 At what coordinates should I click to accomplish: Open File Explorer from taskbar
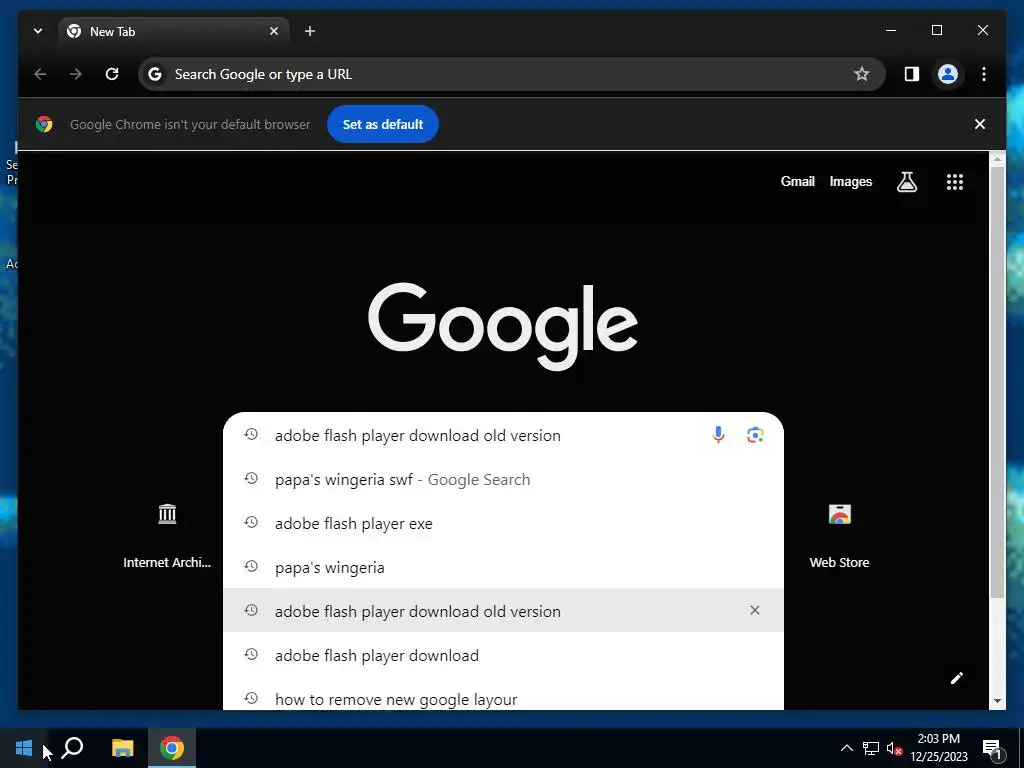tap(122, 748)
